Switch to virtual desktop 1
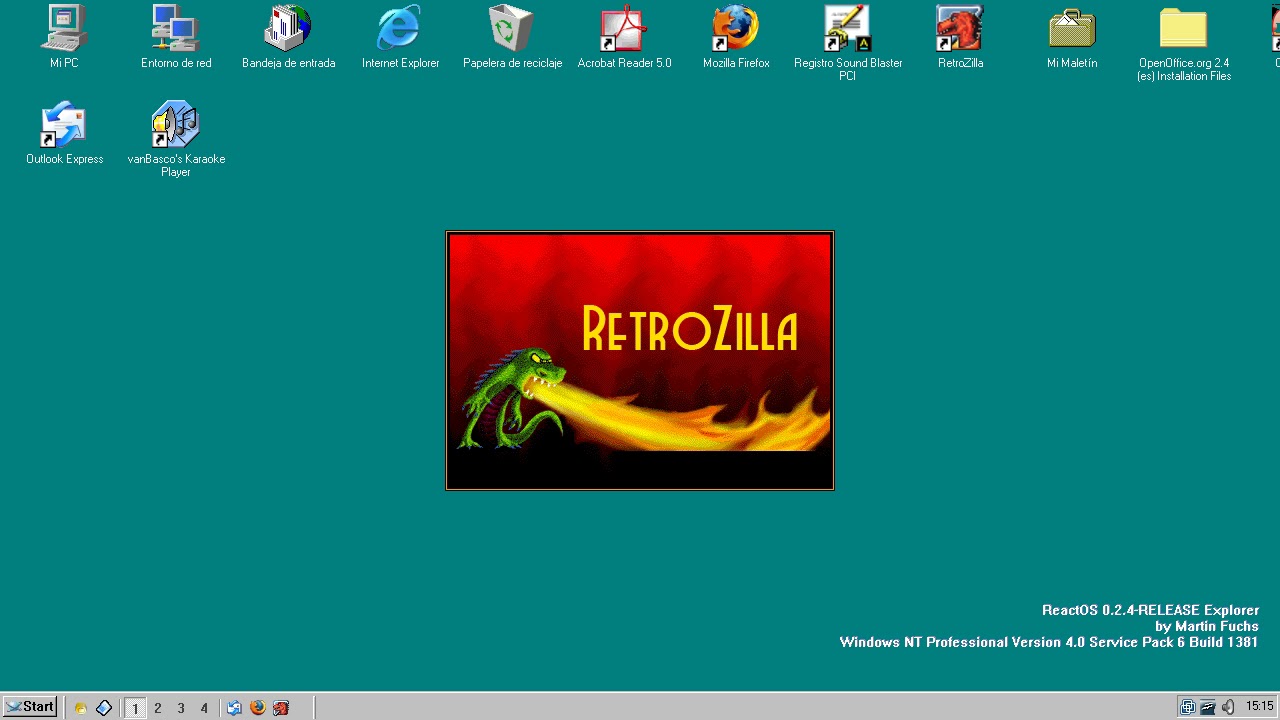Screen dimensions: 1280x720 click(x=135, y=708)
